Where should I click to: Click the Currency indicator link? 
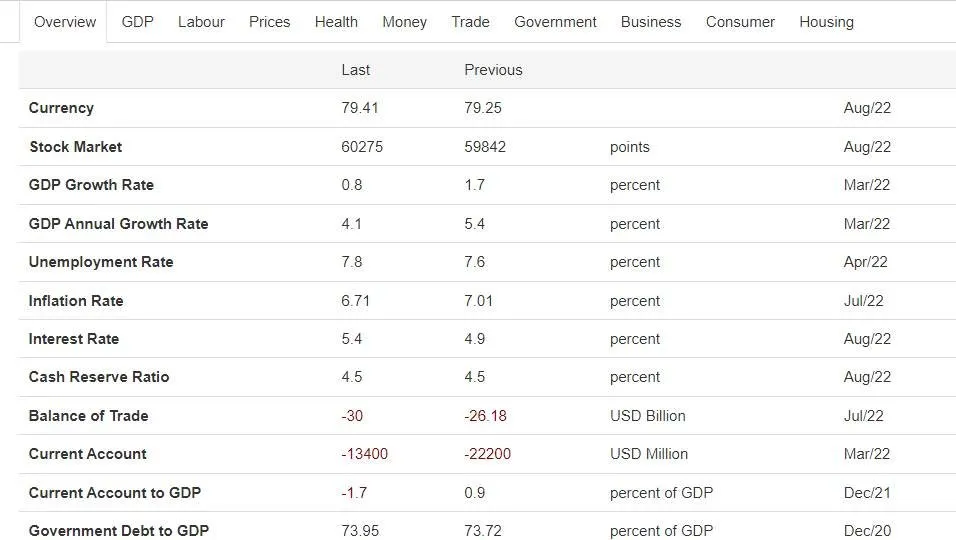coord(61,108)
